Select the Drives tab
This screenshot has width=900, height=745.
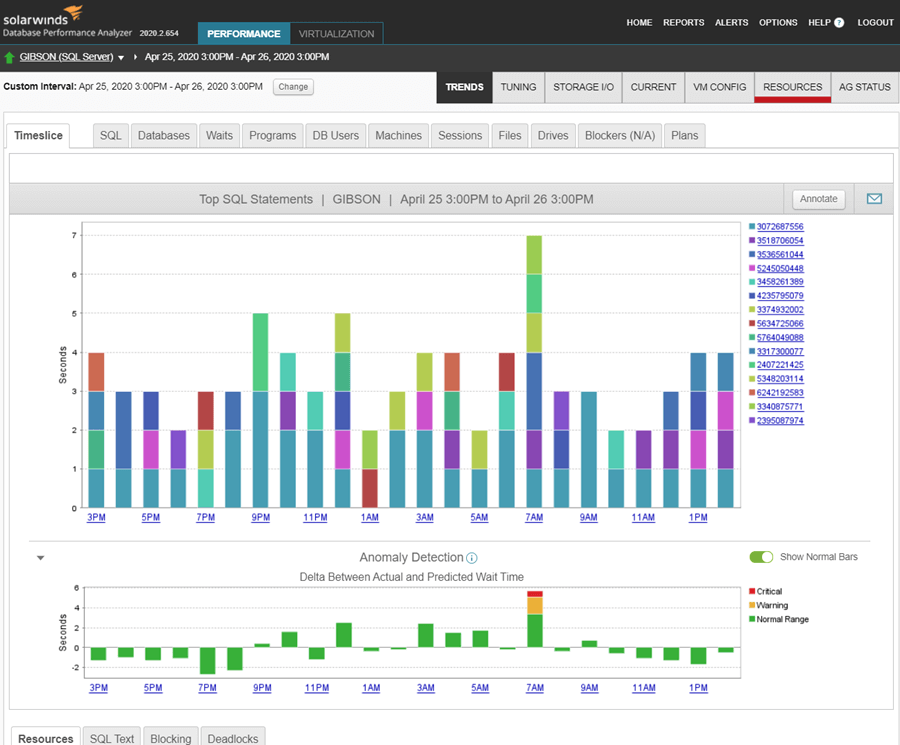click(553, 135)
